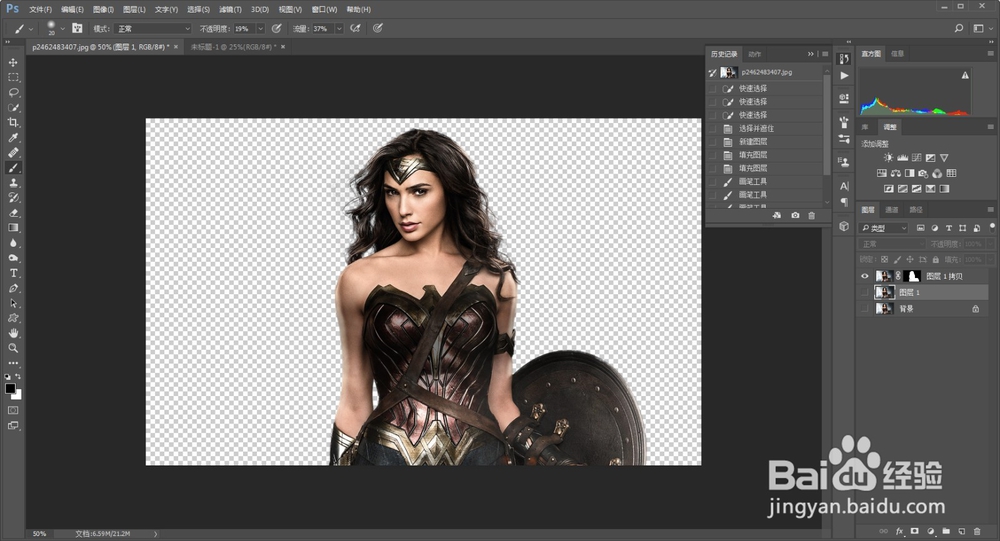
Task: Add Brightness/Contrast adjustment sun icon
Action: pyautogui.click(x=888, y=158)
